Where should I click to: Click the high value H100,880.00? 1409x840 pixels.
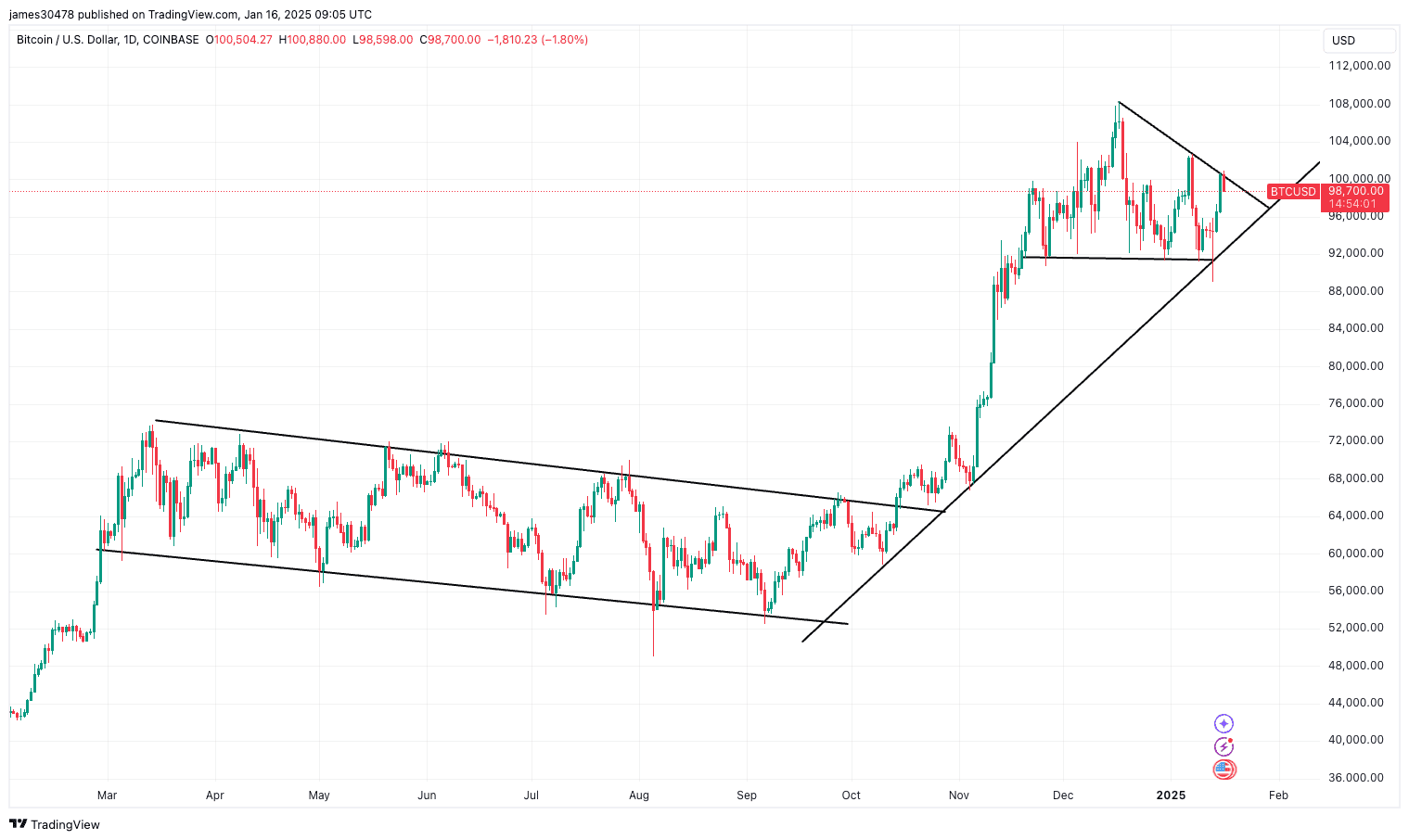[x=313, y=40]
